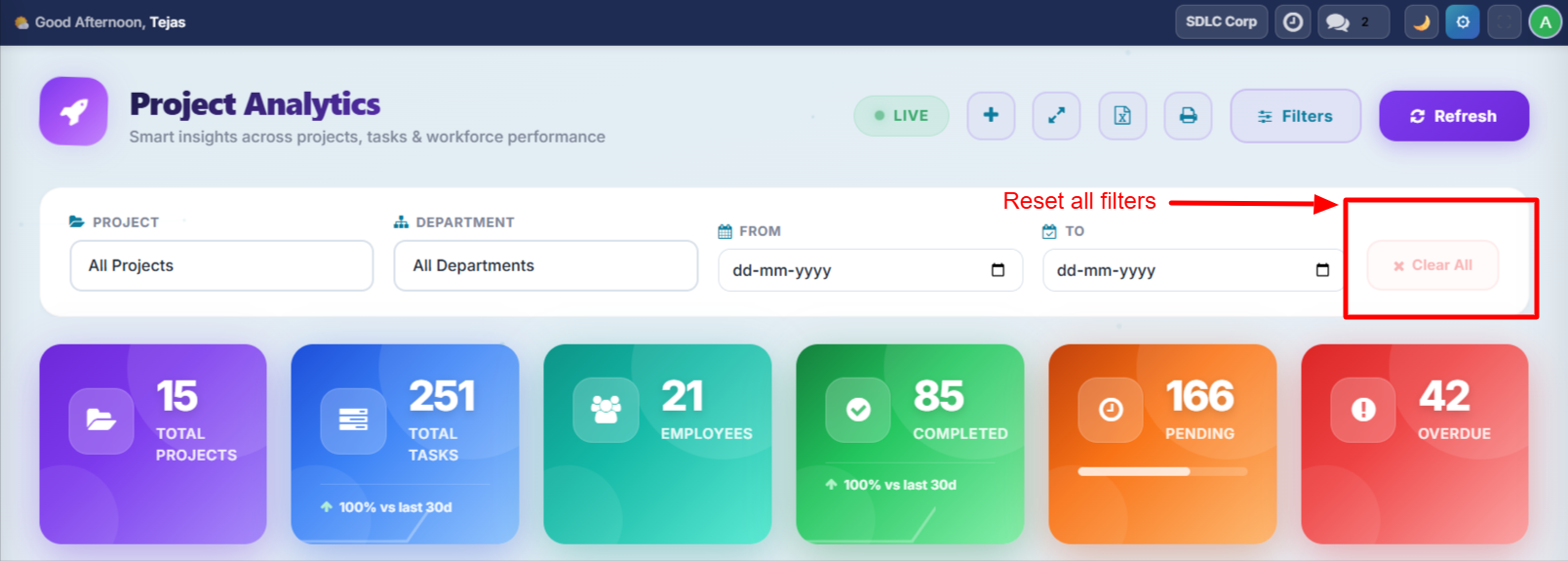The width and height of the screenshot is (1568, 561).
Task: Click the Pending card progress bar
Action: tap(1161, 471)
